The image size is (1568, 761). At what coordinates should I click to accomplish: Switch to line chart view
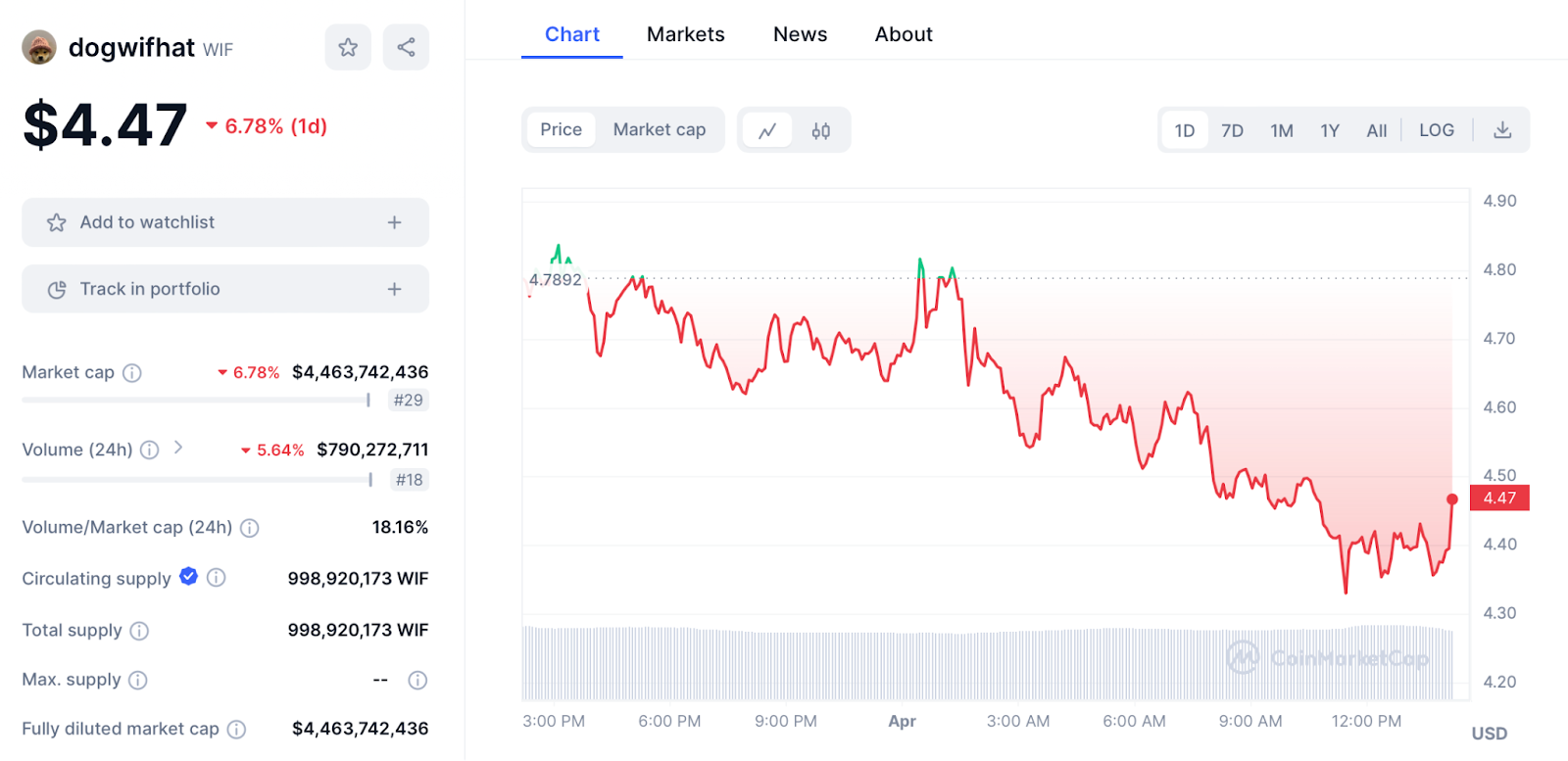(767, 130)
